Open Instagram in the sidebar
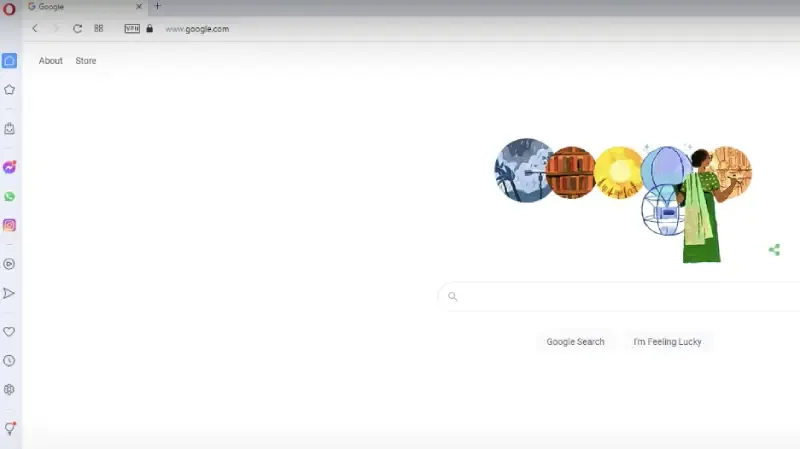800x449 pixels. pos(9,225)
